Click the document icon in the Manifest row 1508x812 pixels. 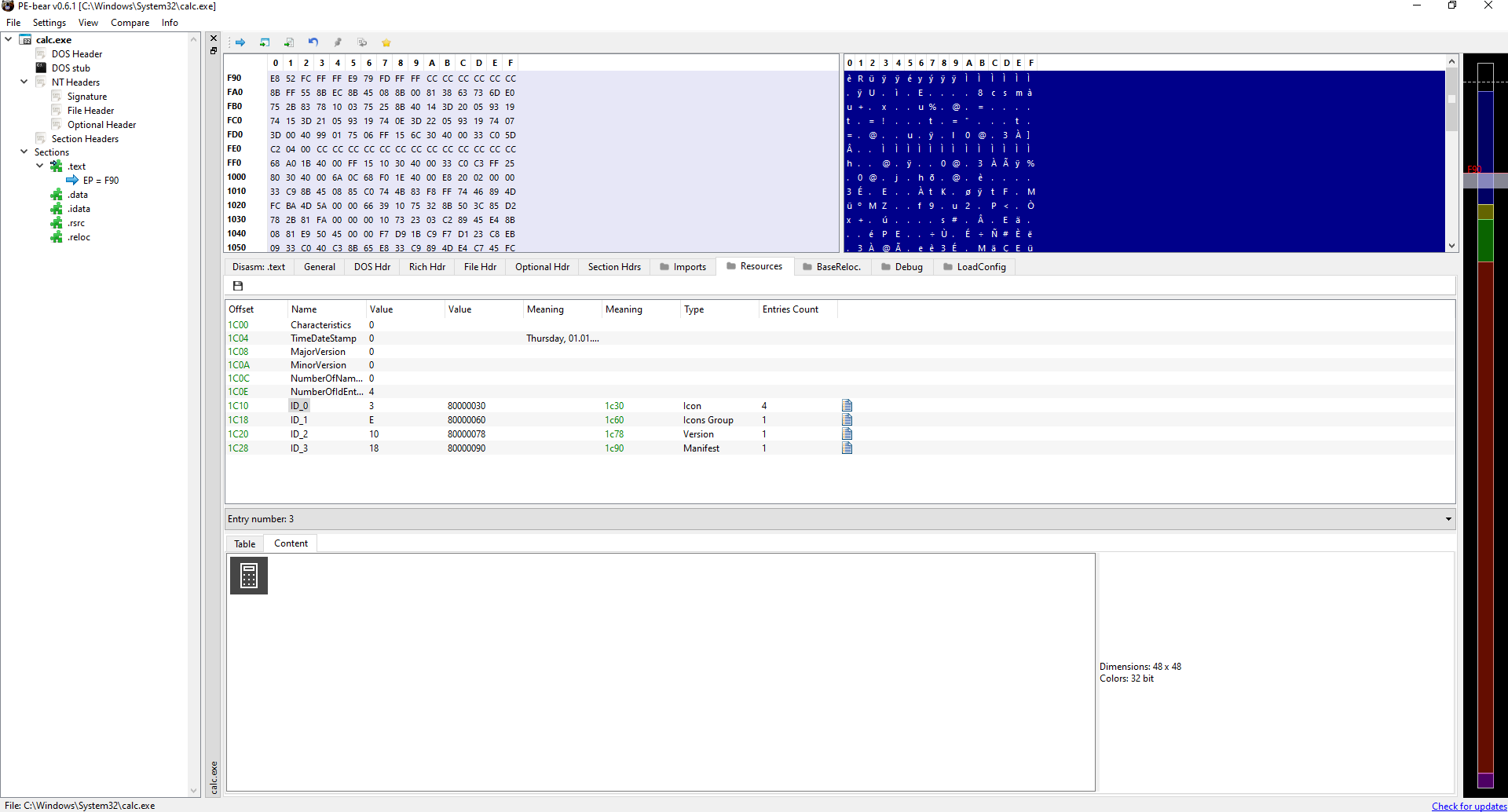click(847, 448)
